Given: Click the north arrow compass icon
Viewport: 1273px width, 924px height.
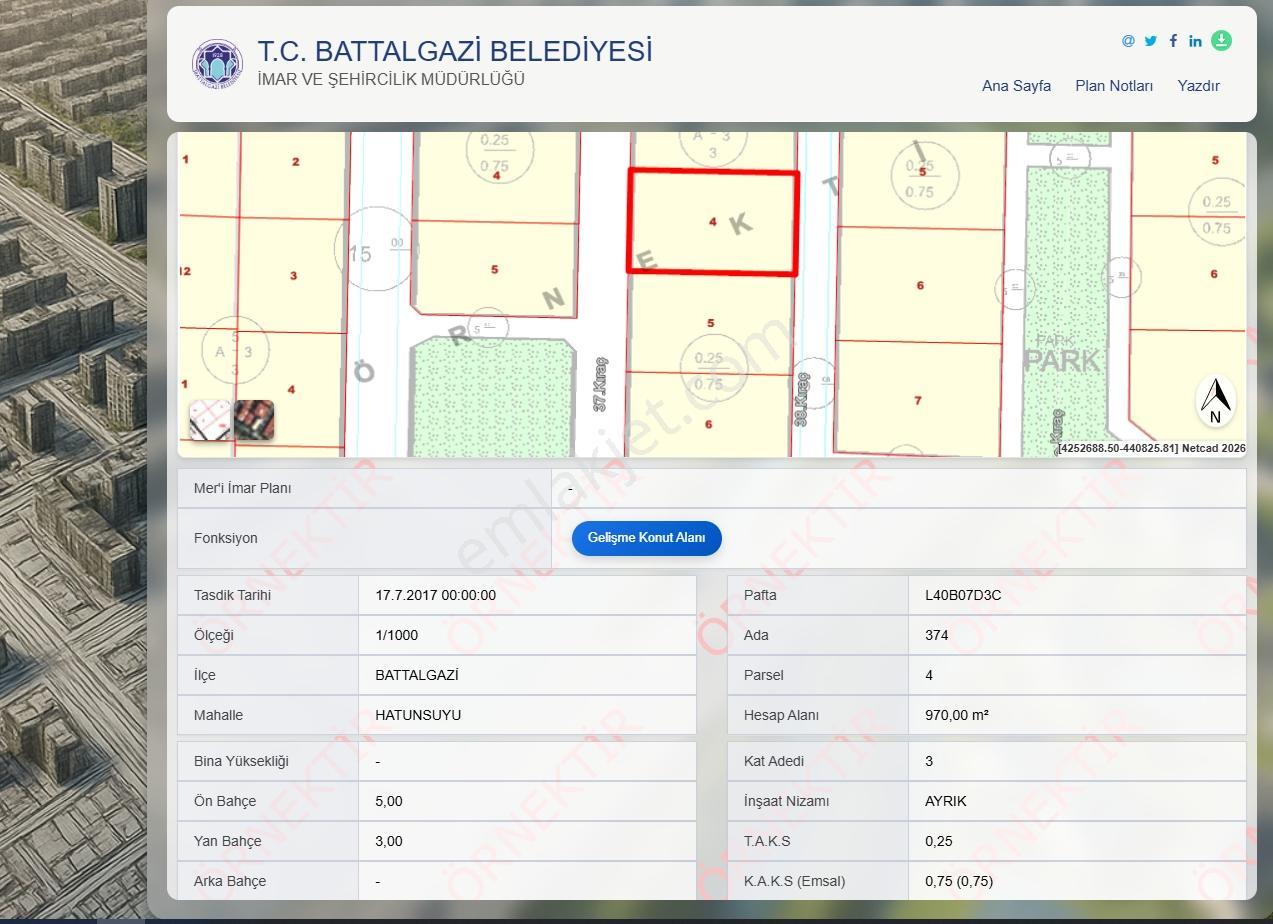Looking at the screenshot, I should tap(1215, 401).
